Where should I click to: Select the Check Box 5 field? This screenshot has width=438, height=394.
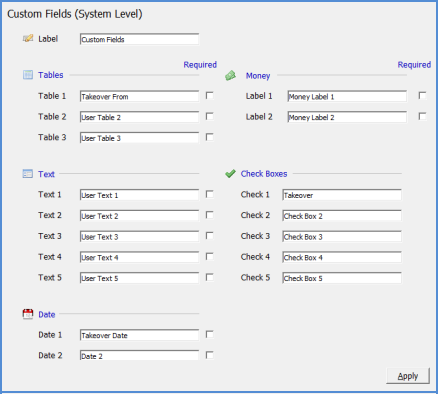coord(342,278)
